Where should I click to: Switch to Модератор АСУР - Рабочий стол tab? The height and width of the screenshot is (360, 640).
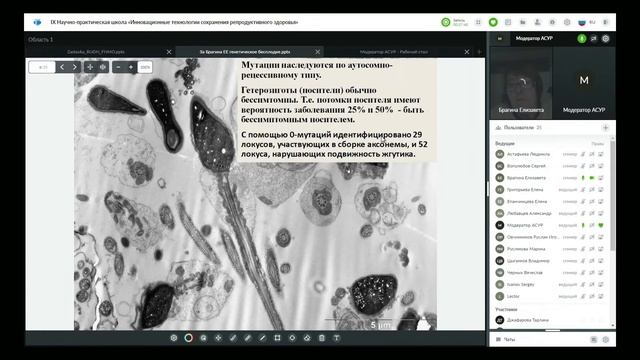pos(394,52)
